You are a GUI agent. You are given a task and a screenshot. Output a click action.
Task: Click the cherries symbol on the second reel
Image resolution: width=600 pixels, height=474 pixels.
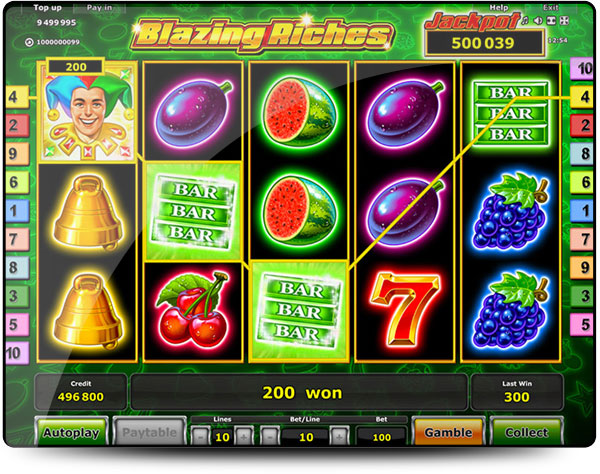click(x=192, y=308)
